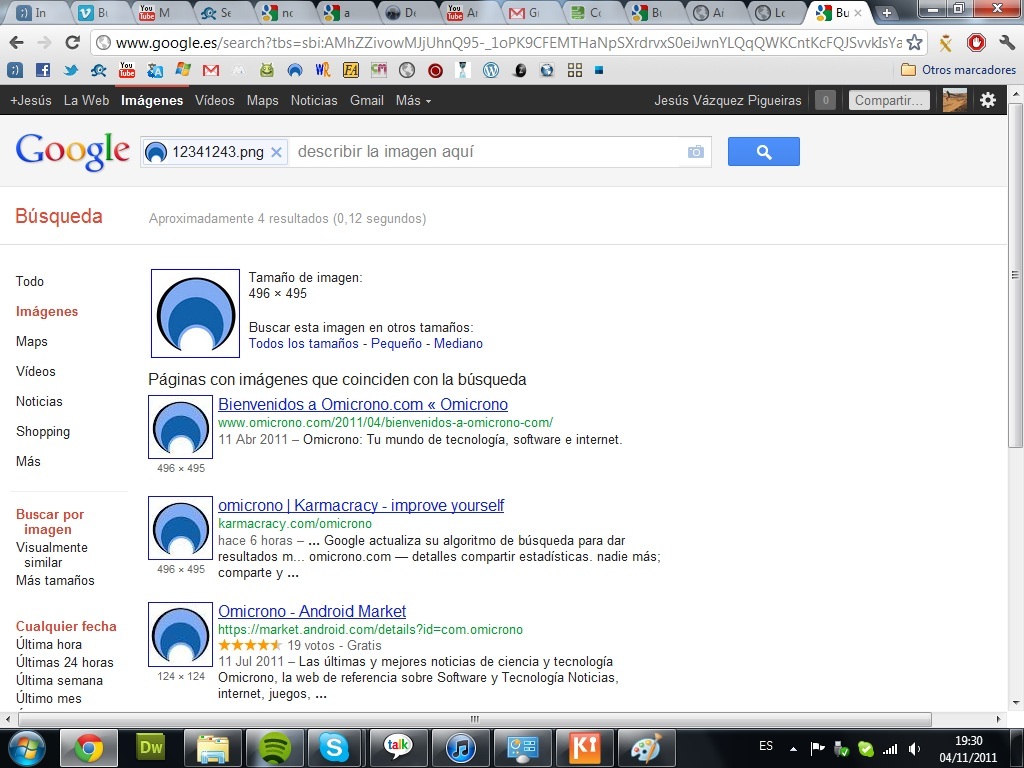Remove the 12341243.png image from the search
This screenshot has width=1024, height=768.
(x=277, y=152)
